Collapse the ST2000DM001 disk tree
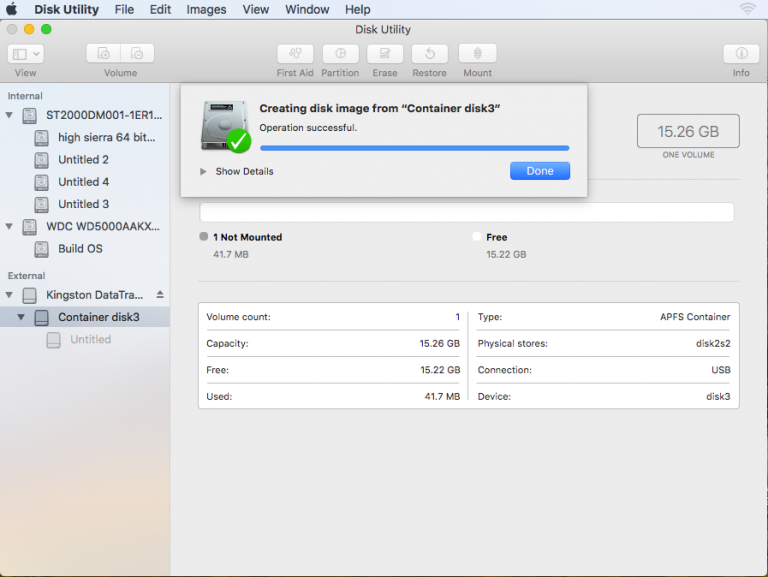Image resolution: width=768 pixels, height=577 pixels. pos(9,116)
